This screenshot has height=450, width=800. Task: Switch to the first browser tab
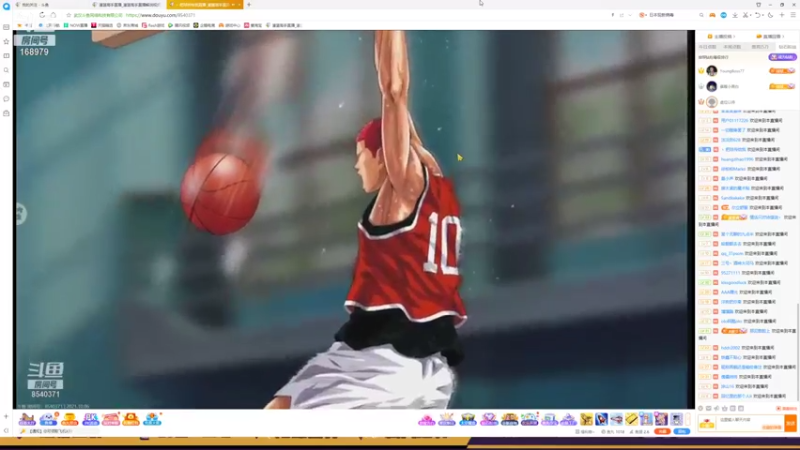51,5
